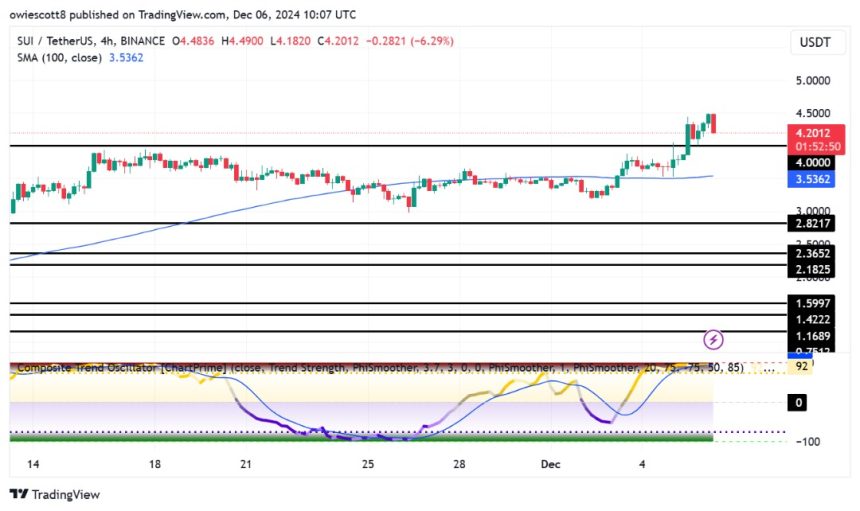
Task: Select the 2.8217 support level label
Action: 814,224
